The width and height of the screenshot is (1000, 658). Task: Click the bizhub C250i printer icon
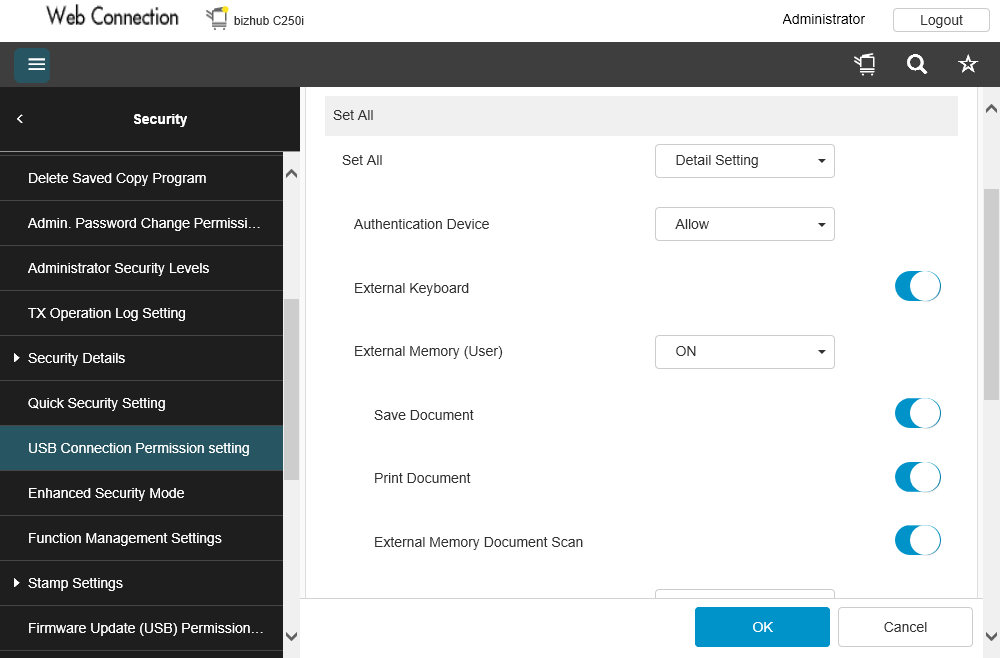click(217, 18)
